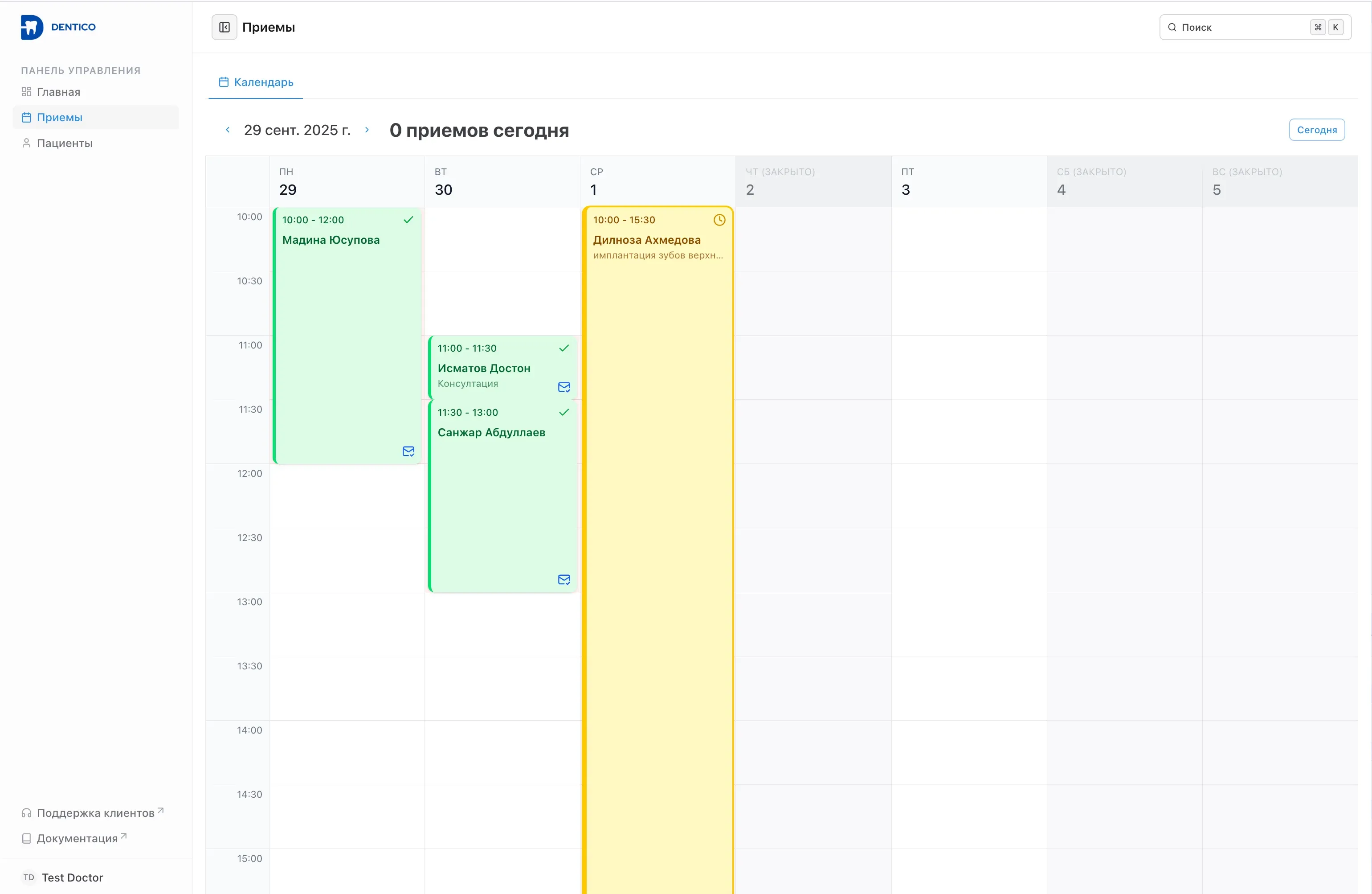Focus the Поиск search field
This screenshot has height=894, width=1372.
click(1239, 27)
